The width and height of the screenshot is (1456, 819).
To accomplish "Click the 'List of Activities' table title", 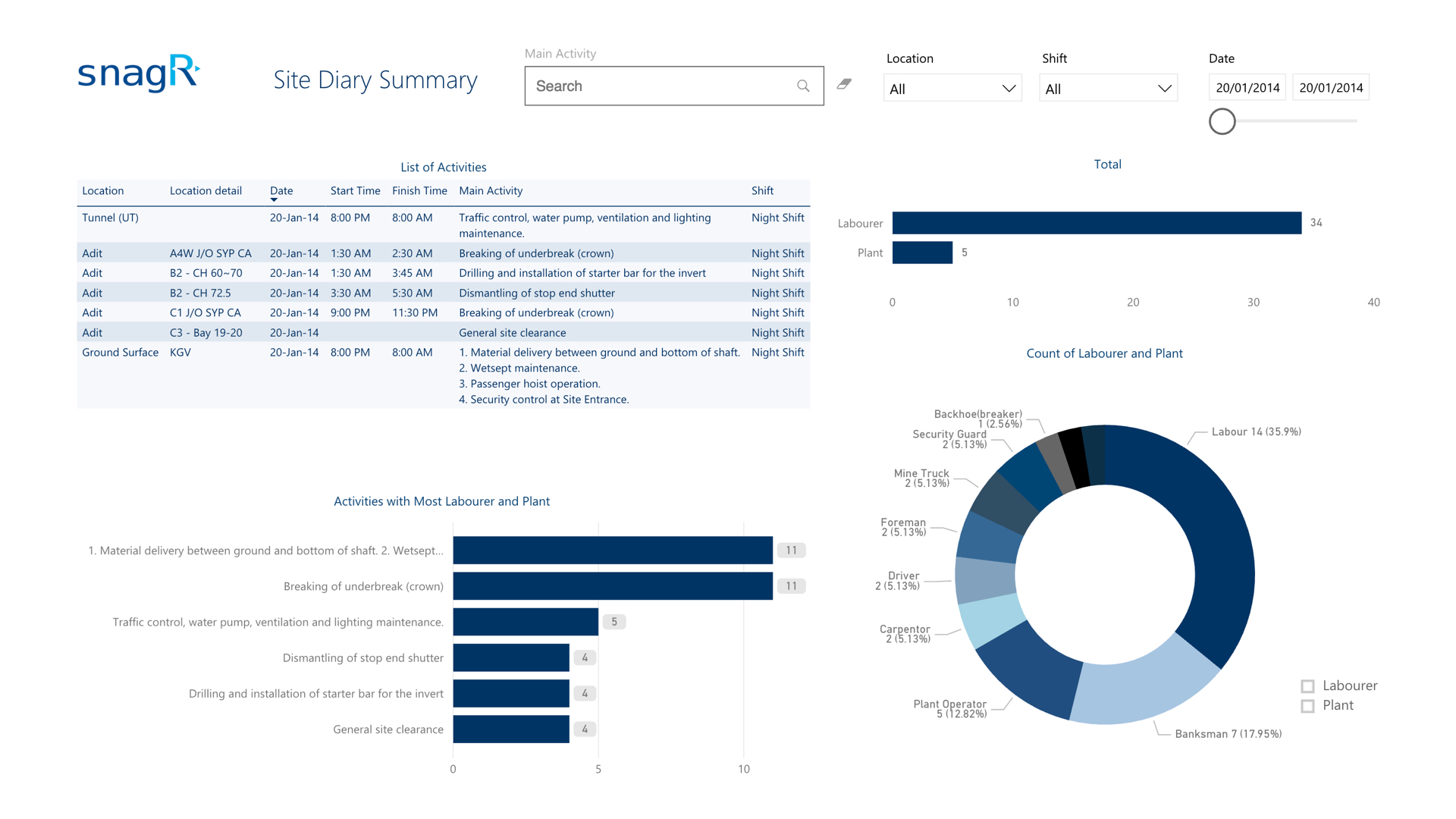I will point(444,167).
